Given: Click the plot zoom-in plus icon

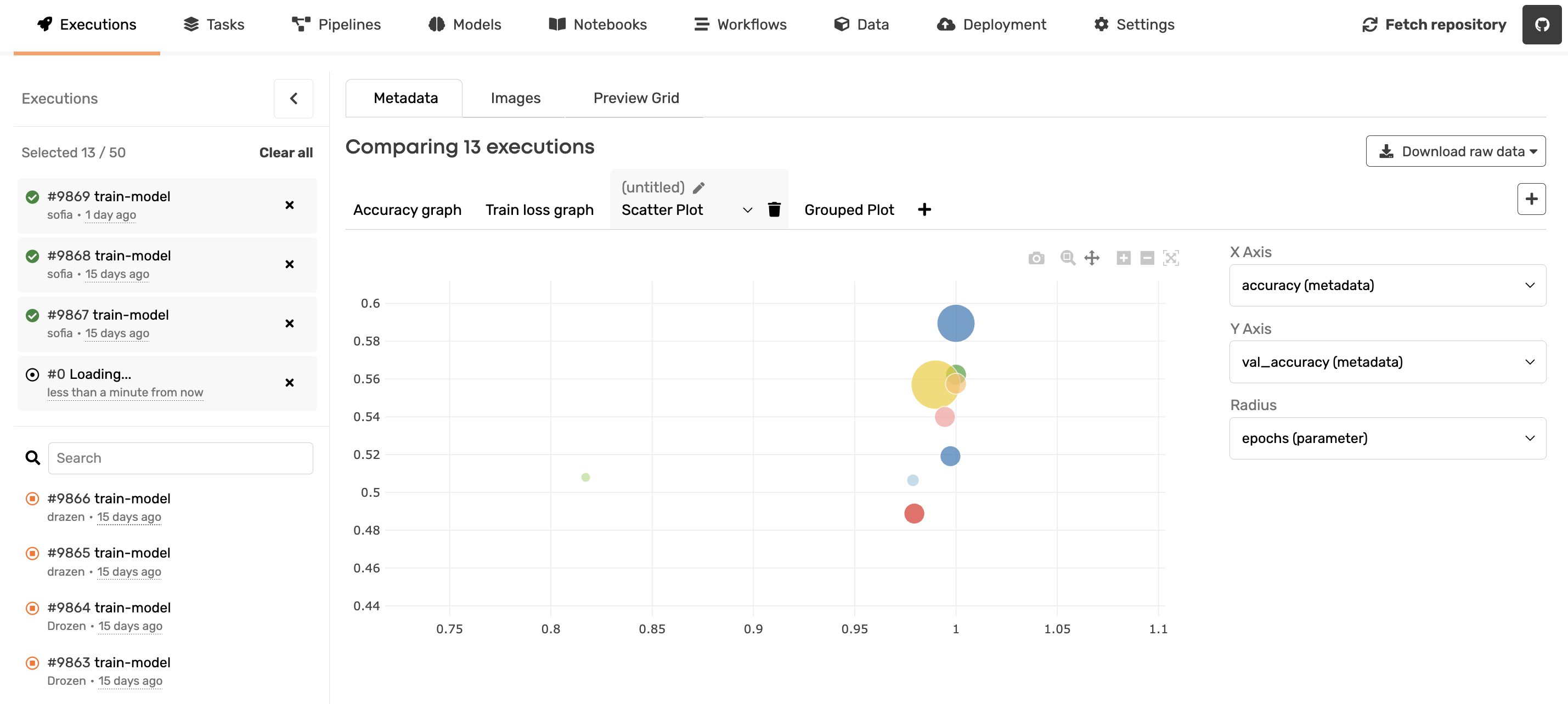Looking at the screenshot, I should click(1123, 258).
